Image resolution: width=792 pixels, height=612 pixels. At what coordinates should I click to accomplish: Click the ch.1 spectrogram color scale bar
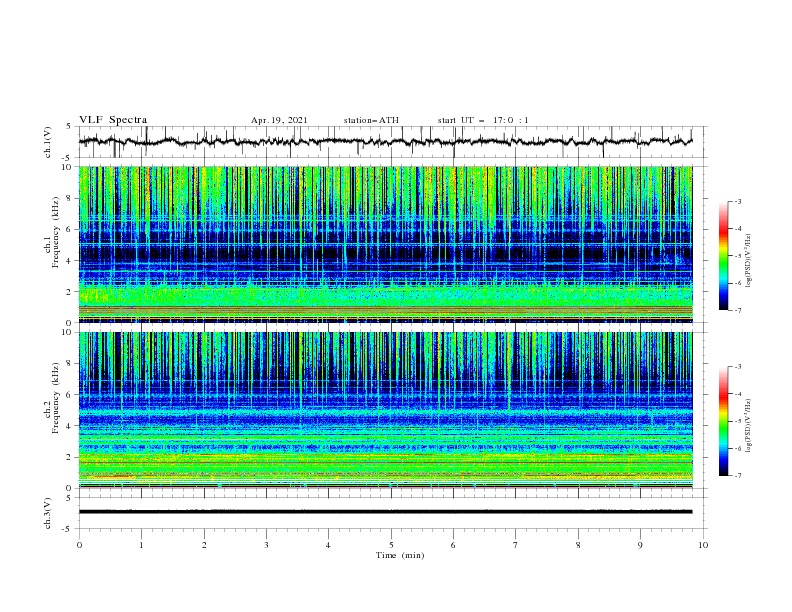[723, 255]
